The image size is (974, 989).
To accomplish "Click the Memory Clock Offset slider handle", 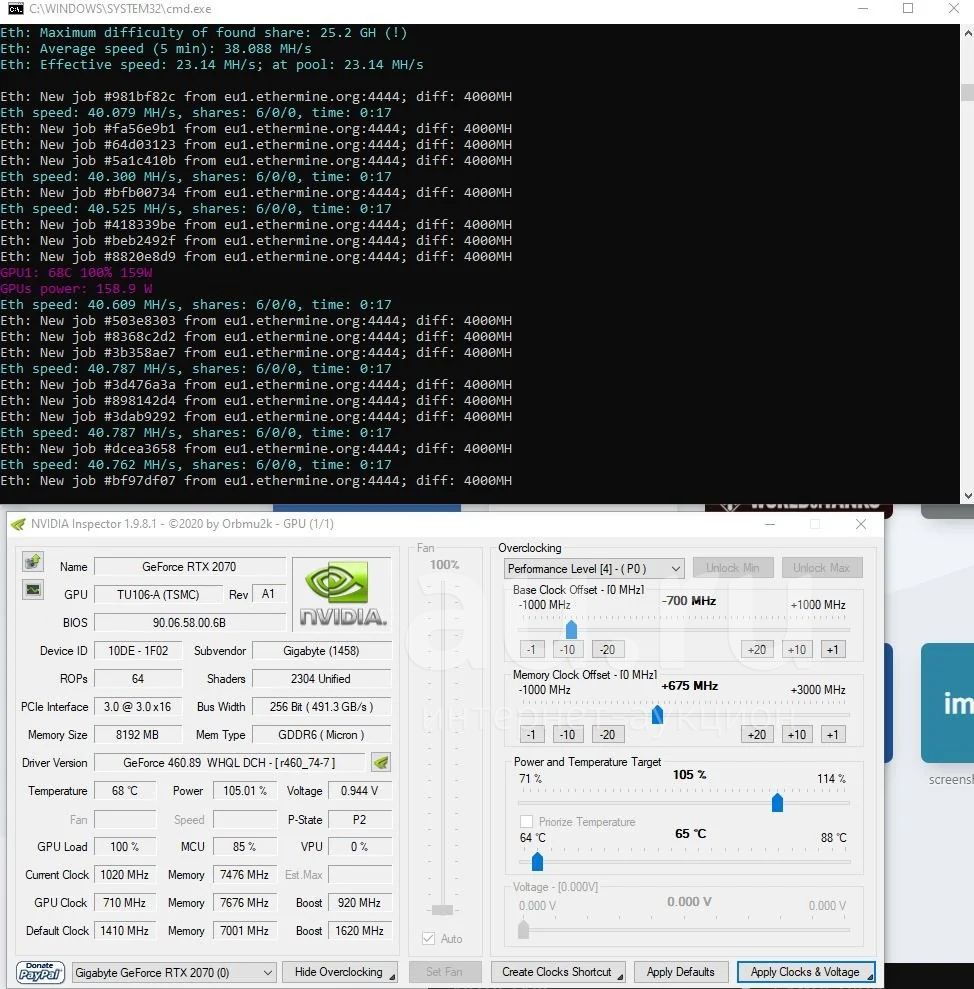I will pos(657,714).
